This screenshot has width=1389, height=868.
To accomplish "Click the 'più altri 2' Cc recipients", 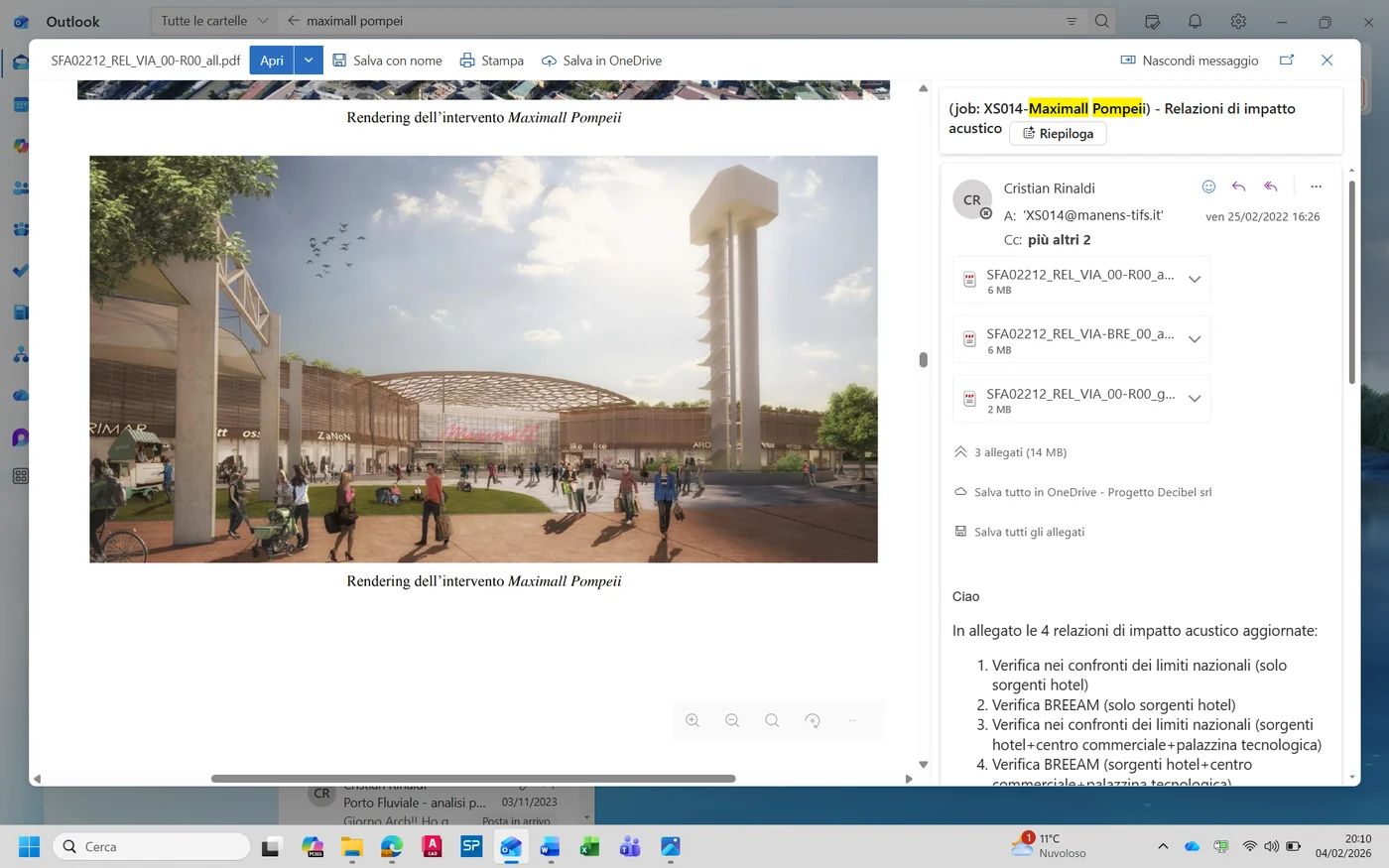I will coord(1060,240).
